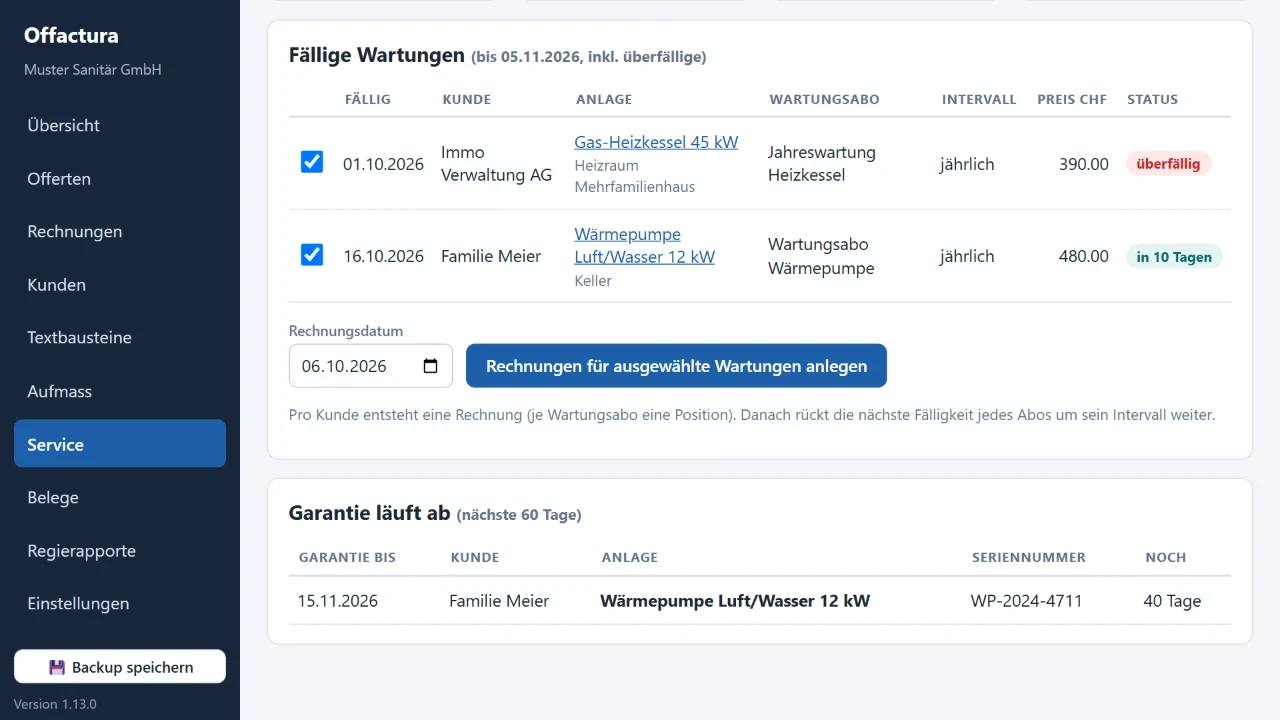Click the PREIS CHF column header
This screenshot has height=720, width=1280.
[x=1073, y=99]
